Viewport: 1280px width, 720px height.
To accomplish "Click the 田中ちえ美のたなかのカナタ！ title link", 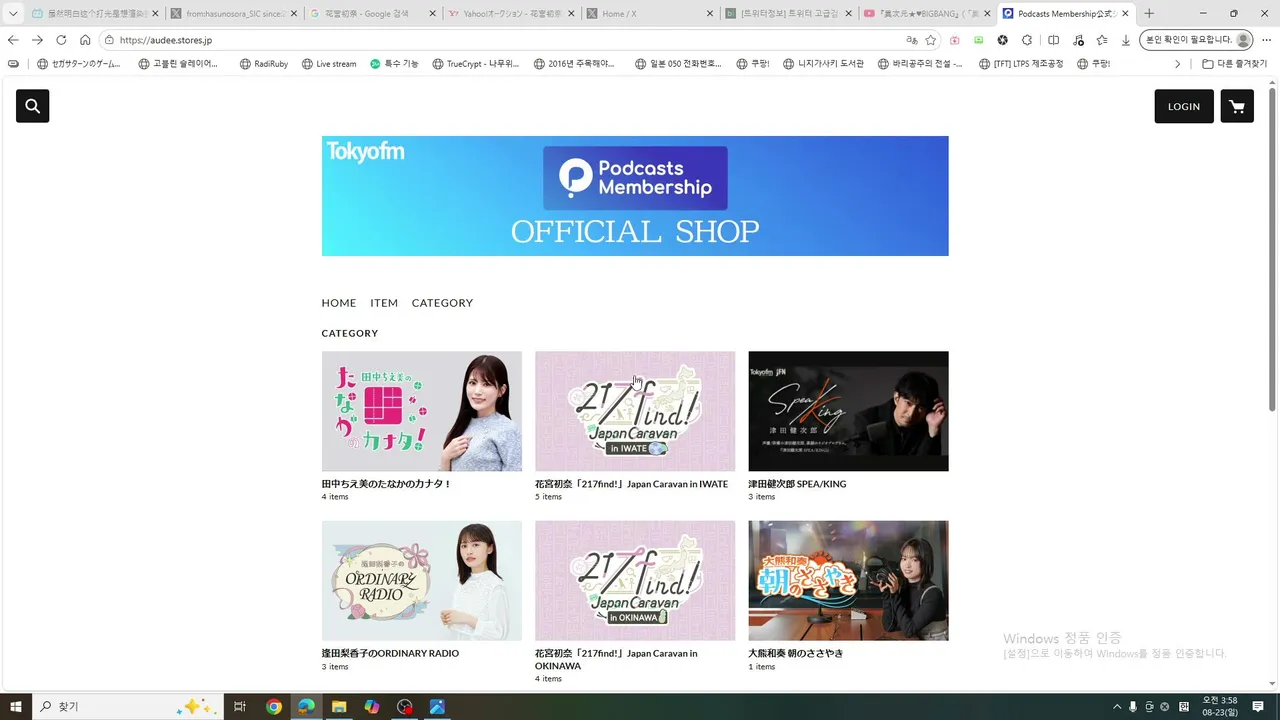I will [x=386, y=484].
